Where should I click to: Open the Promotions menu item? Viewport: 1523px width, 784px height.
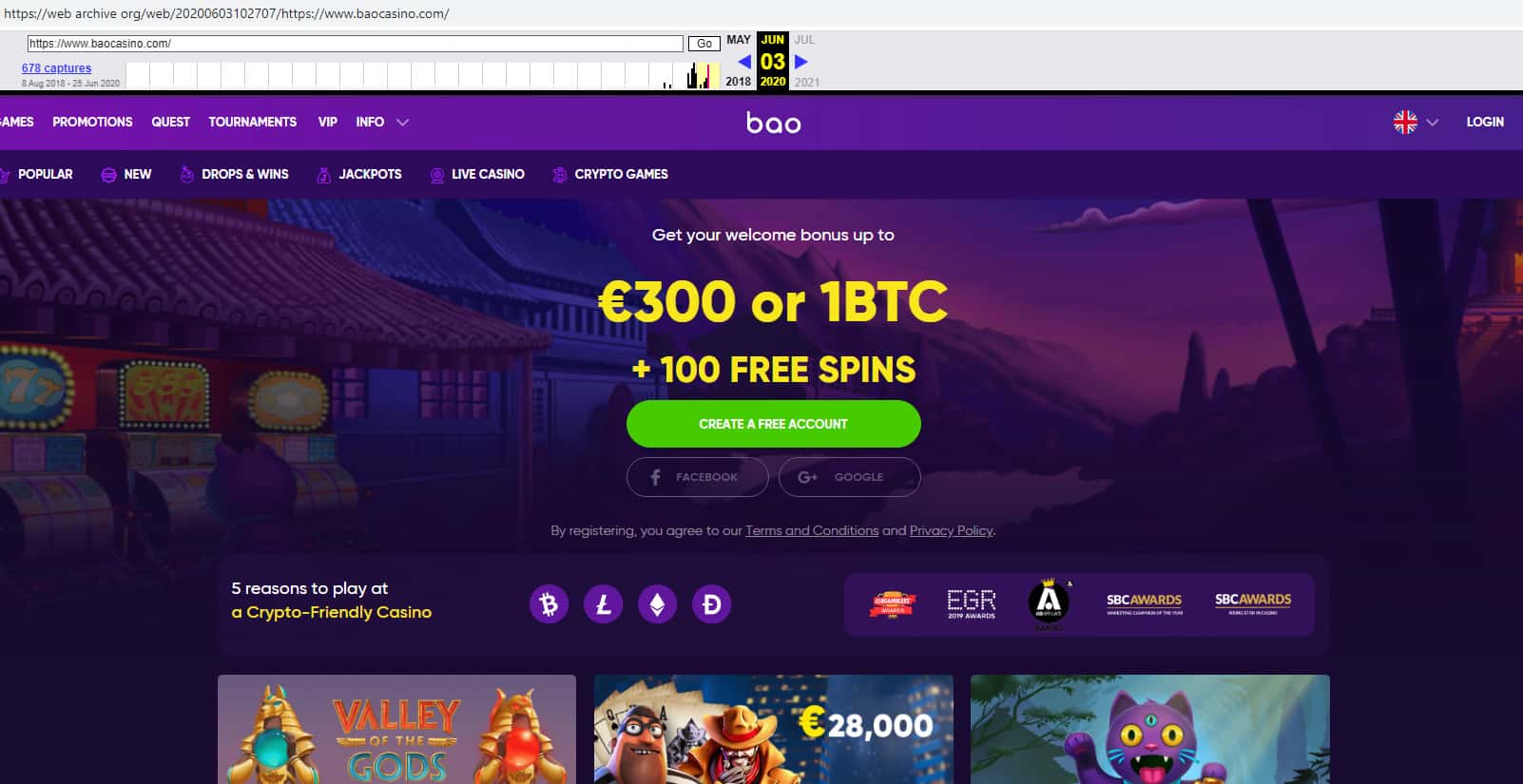pyautogui.click(x=92, y=122)
